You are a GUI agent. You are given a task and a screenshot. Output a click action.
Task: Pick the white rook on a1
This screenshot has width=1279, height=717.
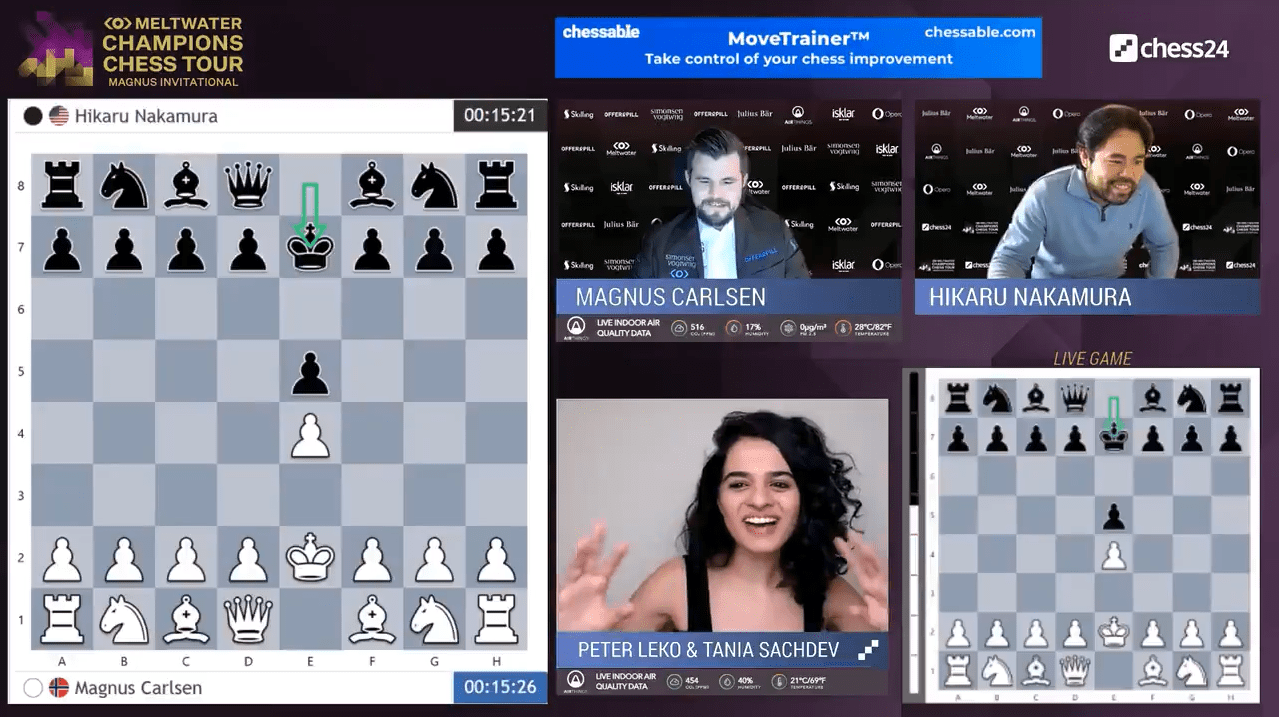click(62, 621)
